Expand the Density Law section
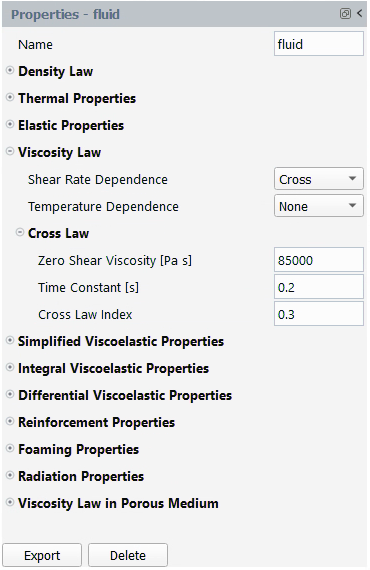Image resolution: width=370 pixels, height=570 pixels. coord(10,71)
